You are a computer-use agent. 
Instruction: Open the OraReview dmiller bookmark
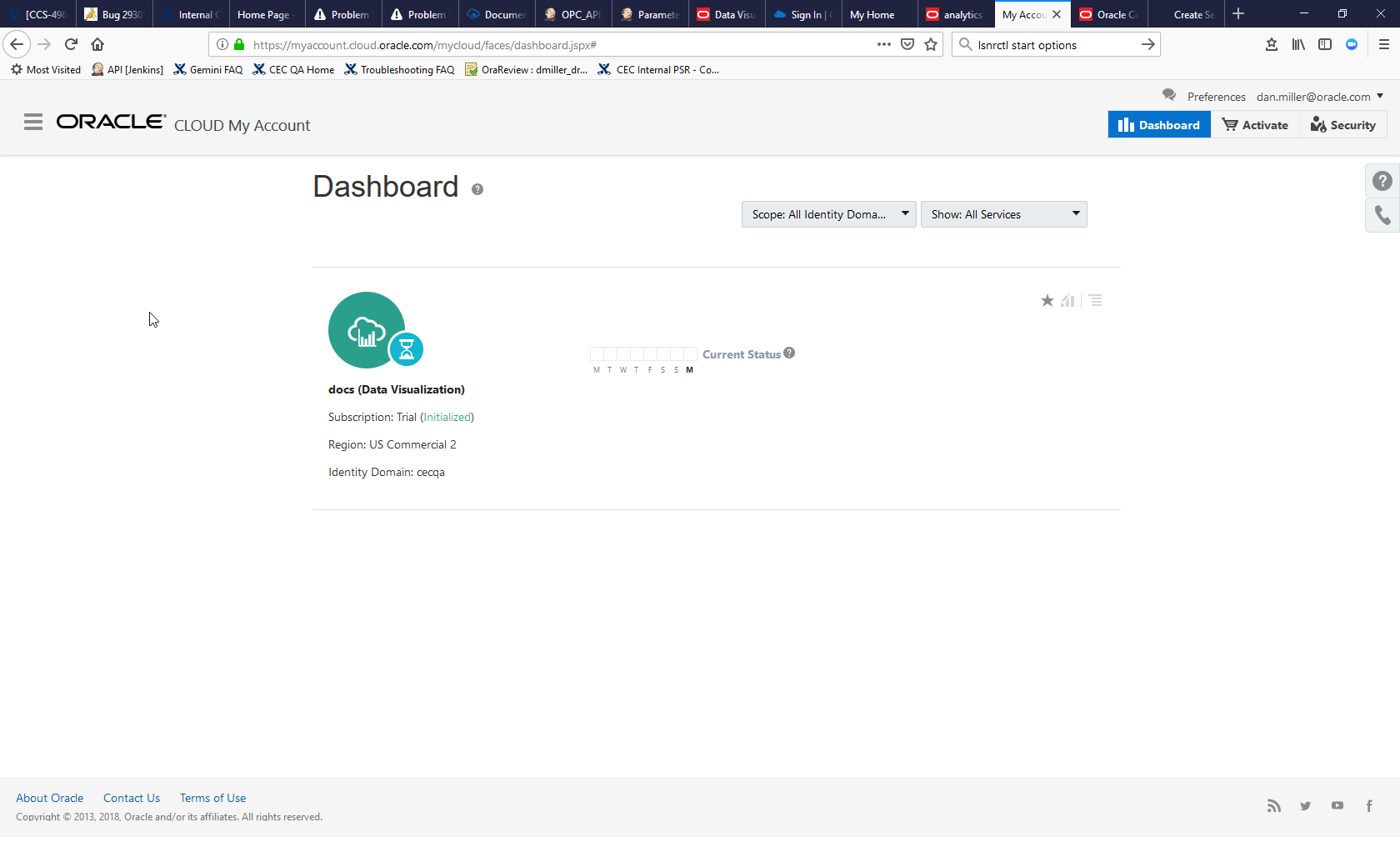click(527, 69)
